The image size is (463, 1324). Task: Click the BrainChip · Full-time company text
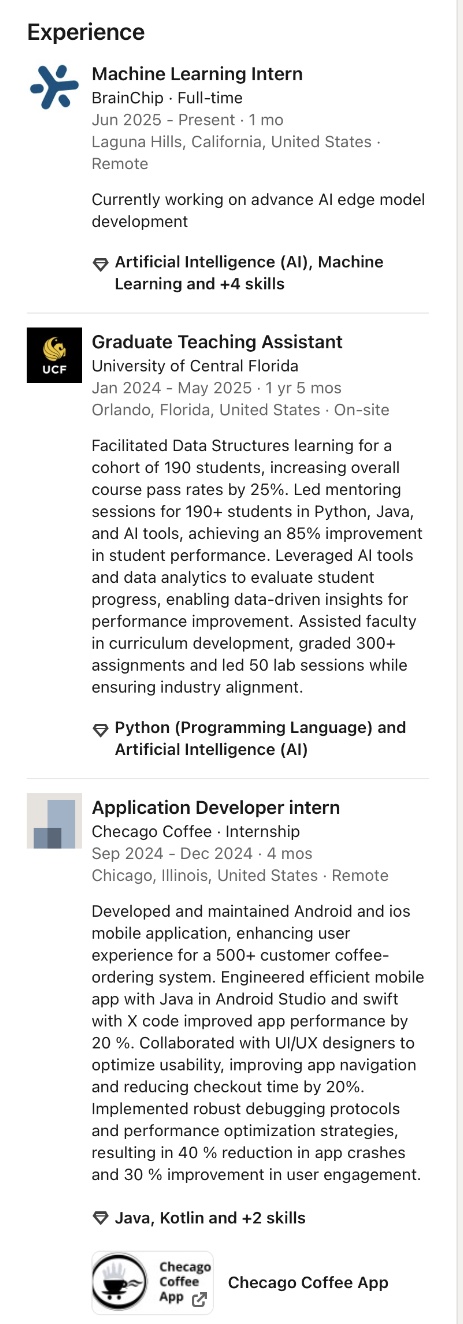tap(167, 98)
